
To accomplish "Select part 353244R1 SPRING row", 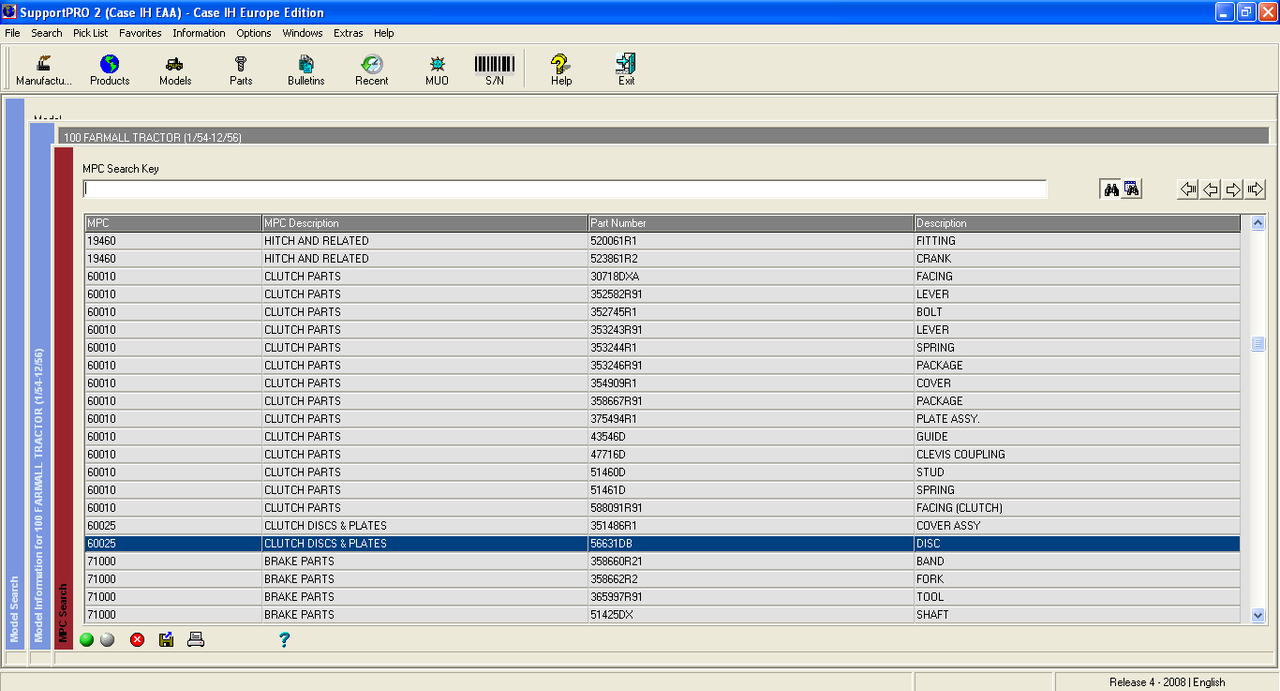I will [x=662, y=348].
